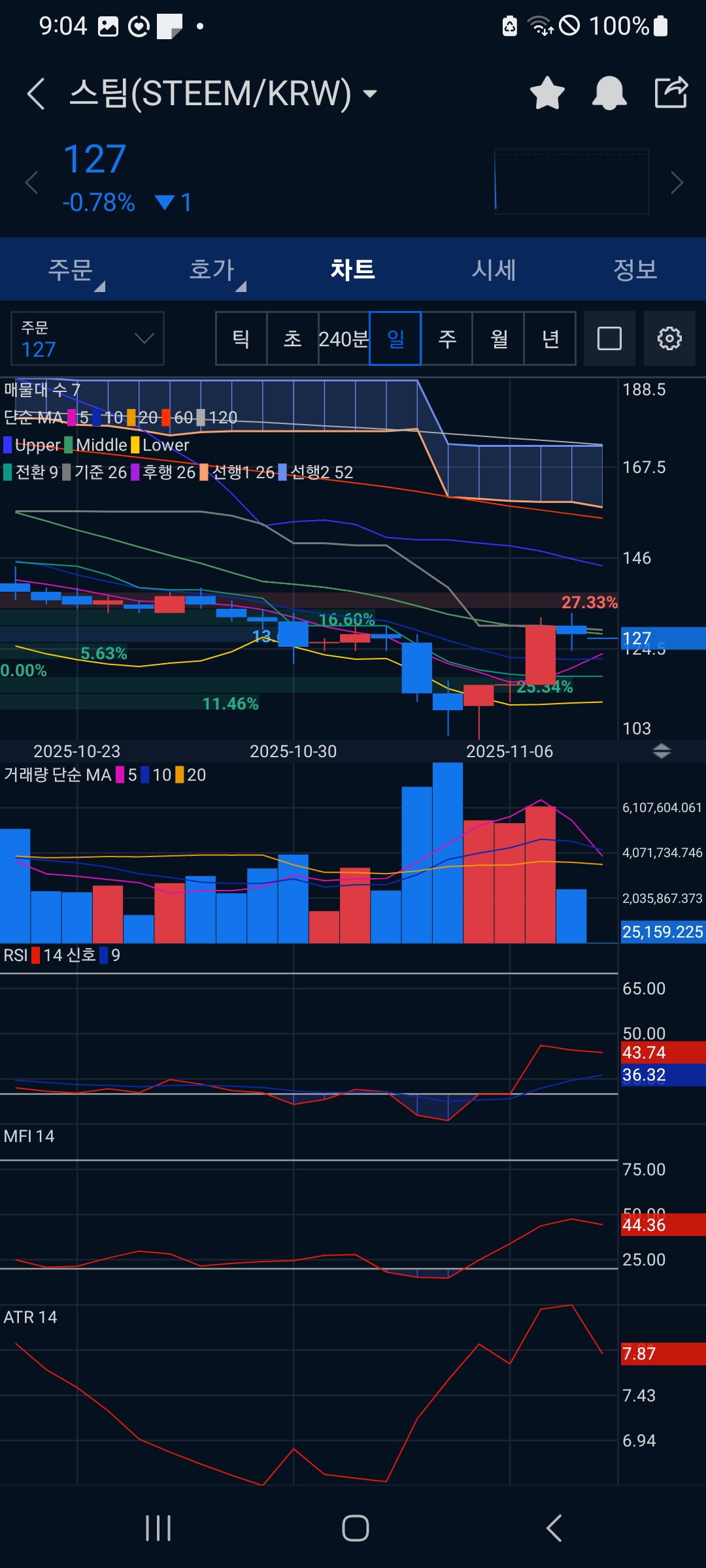Tap the MA 60 red color swatch
The height and width of the screenshot is (1568, 706).
(x=166, y=417)
